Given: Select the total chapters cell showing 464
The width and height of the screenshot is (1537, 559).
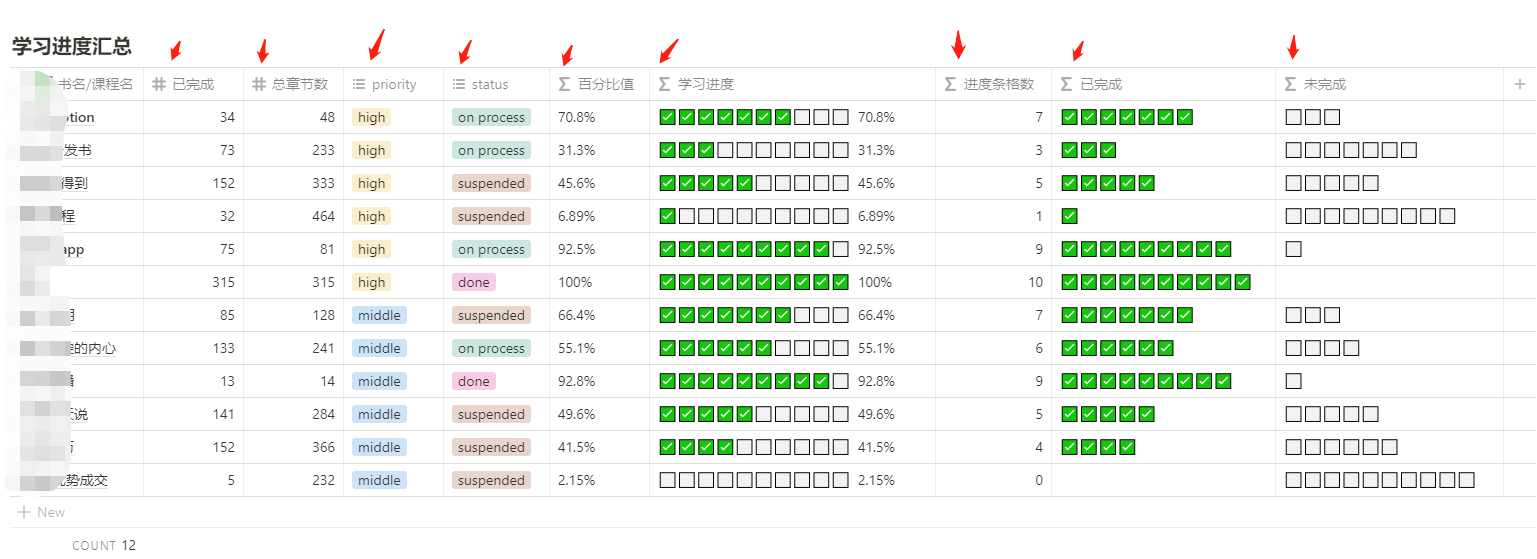Looking at the screenshot, I should [x=293, y=216].
